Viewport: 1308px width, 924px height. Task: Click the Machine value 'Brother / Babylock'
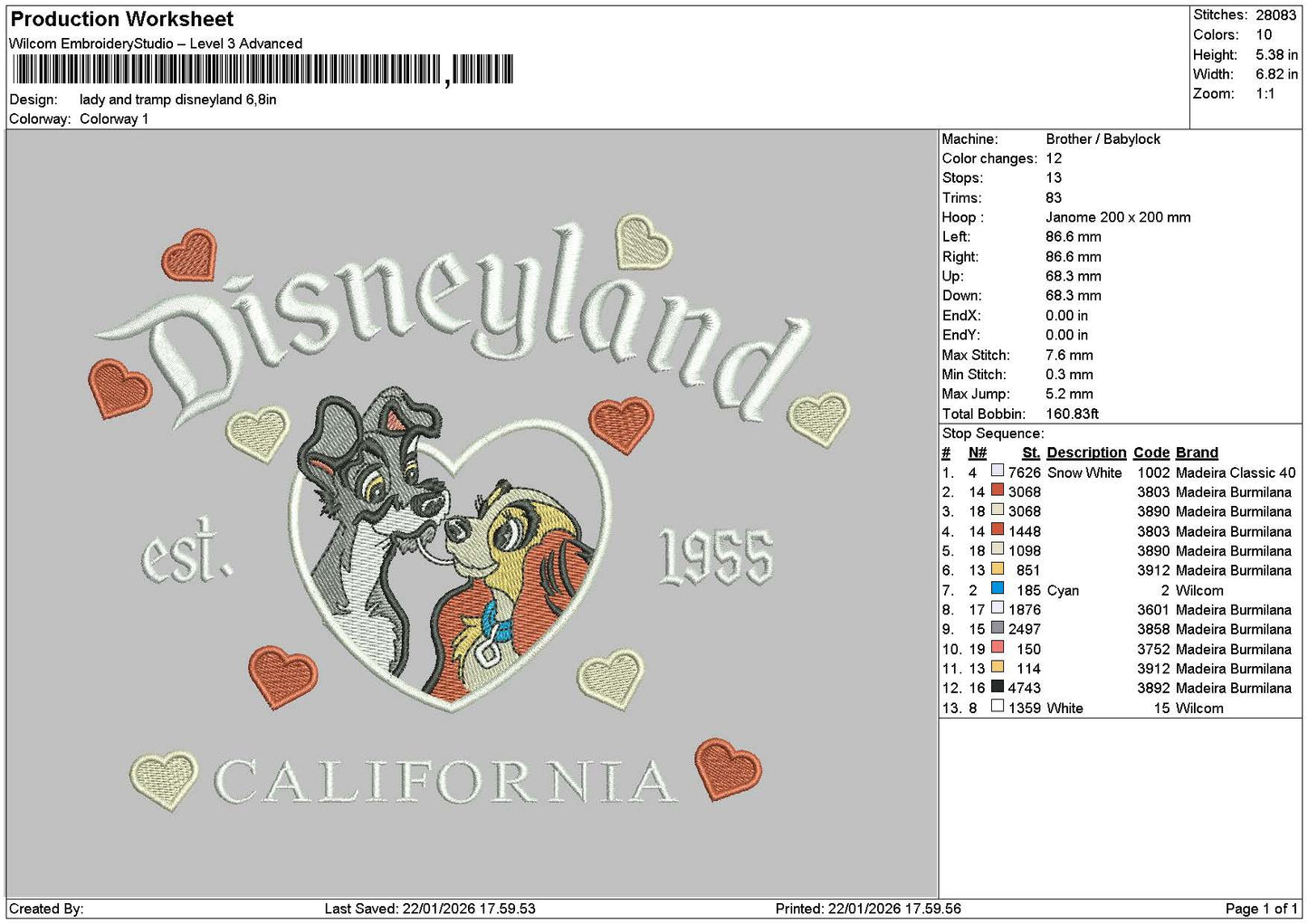(1103, 138)
